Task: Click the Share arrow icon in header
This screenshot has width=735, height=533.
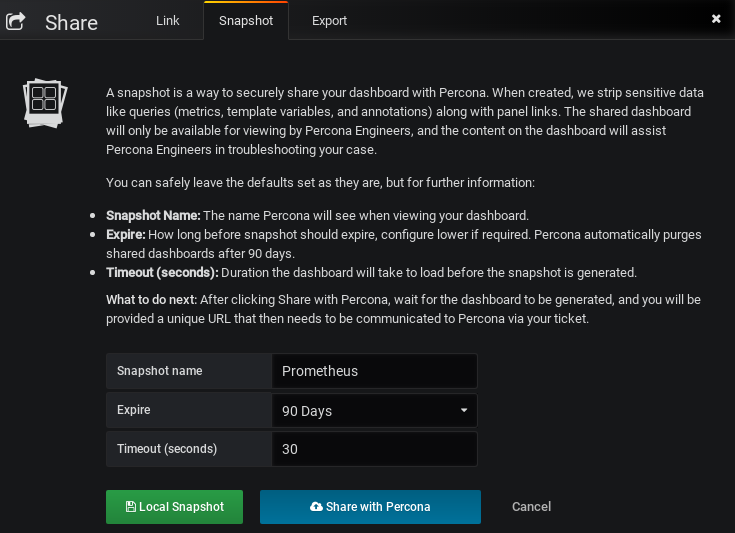Action: coord(17,21)
